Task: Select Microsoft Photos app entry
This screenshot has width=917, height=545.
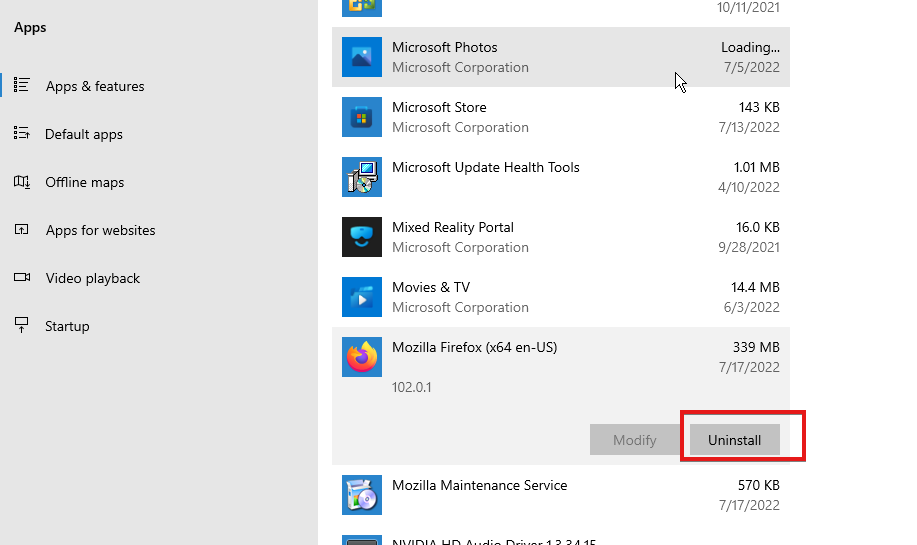Action: click(x=561, y=57)
